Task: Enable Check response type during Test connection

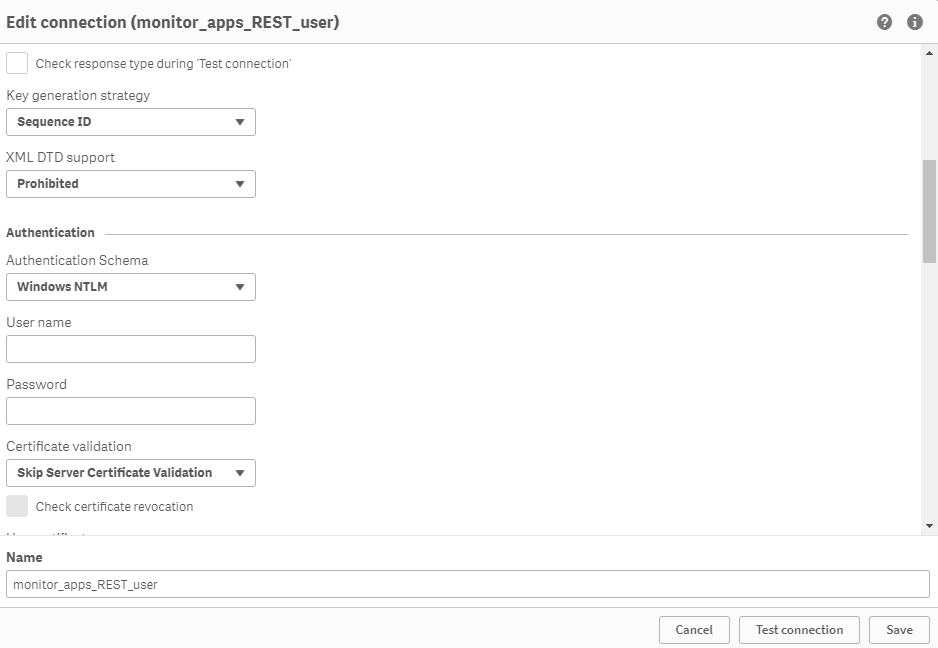Action: pyautogui.click(x=17, y=63)
